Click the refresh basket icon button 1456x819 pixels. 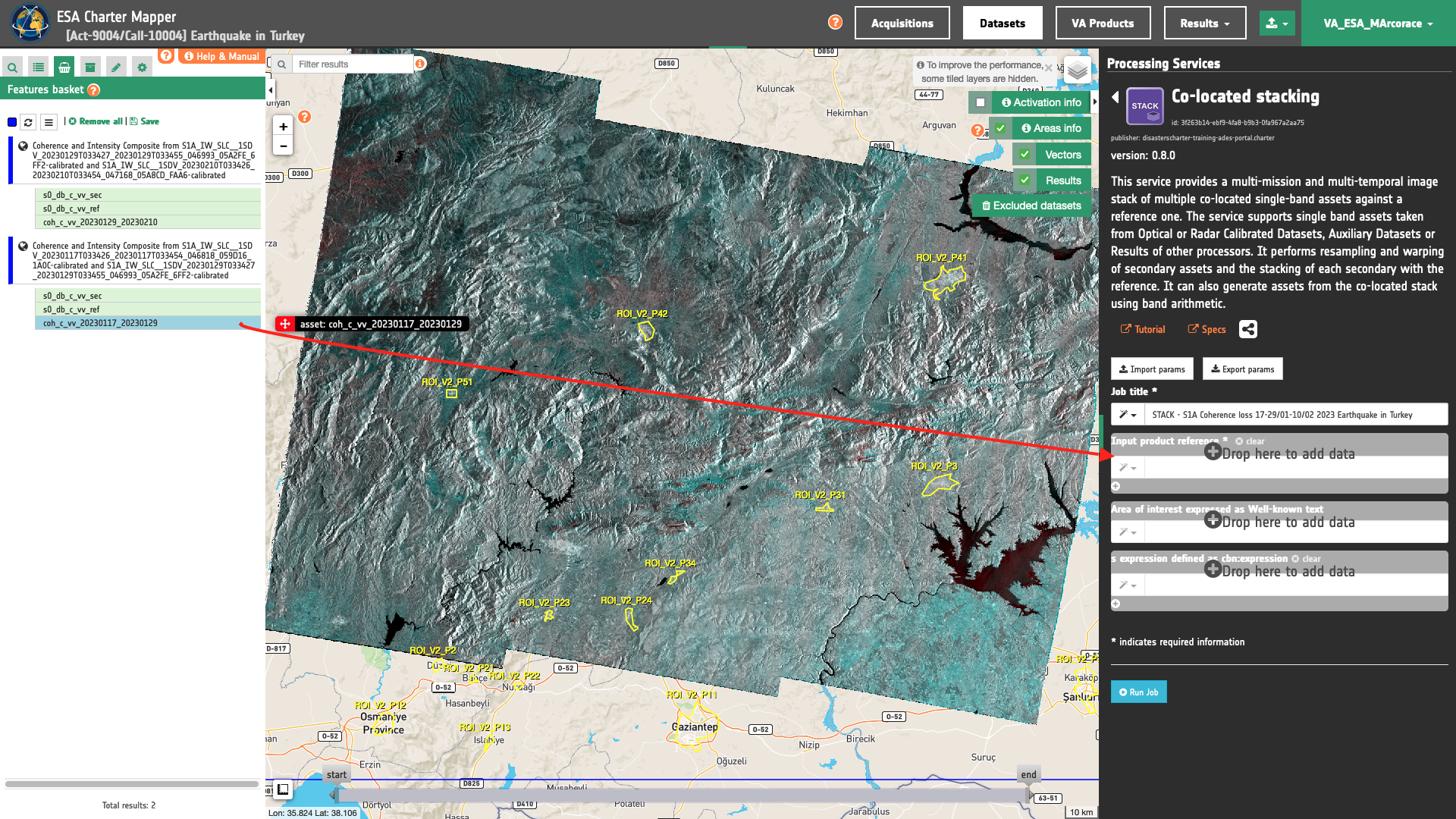tap(28, 122)
